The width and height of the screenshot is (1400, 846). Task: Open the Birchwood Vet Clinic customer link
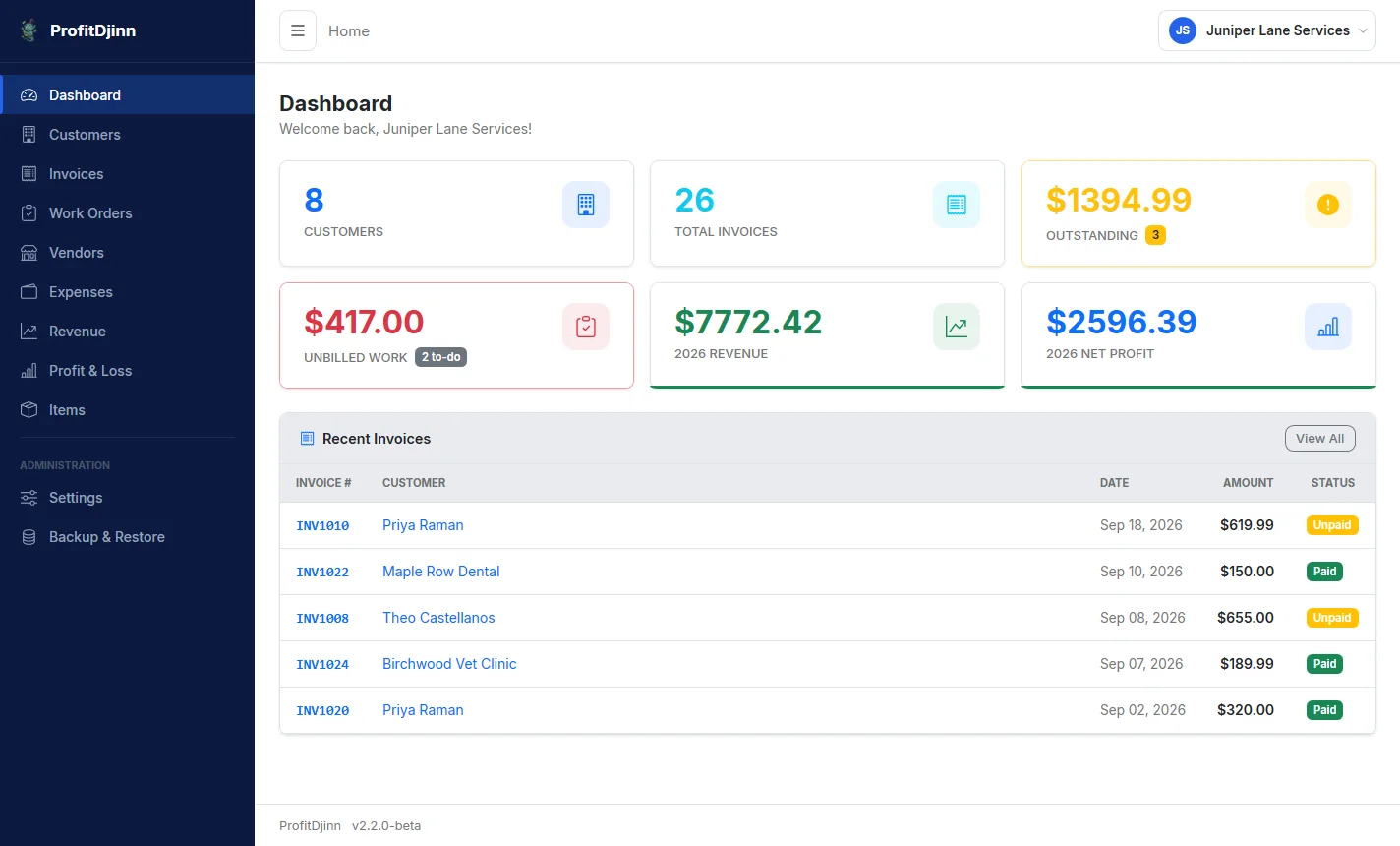[449, 664]
